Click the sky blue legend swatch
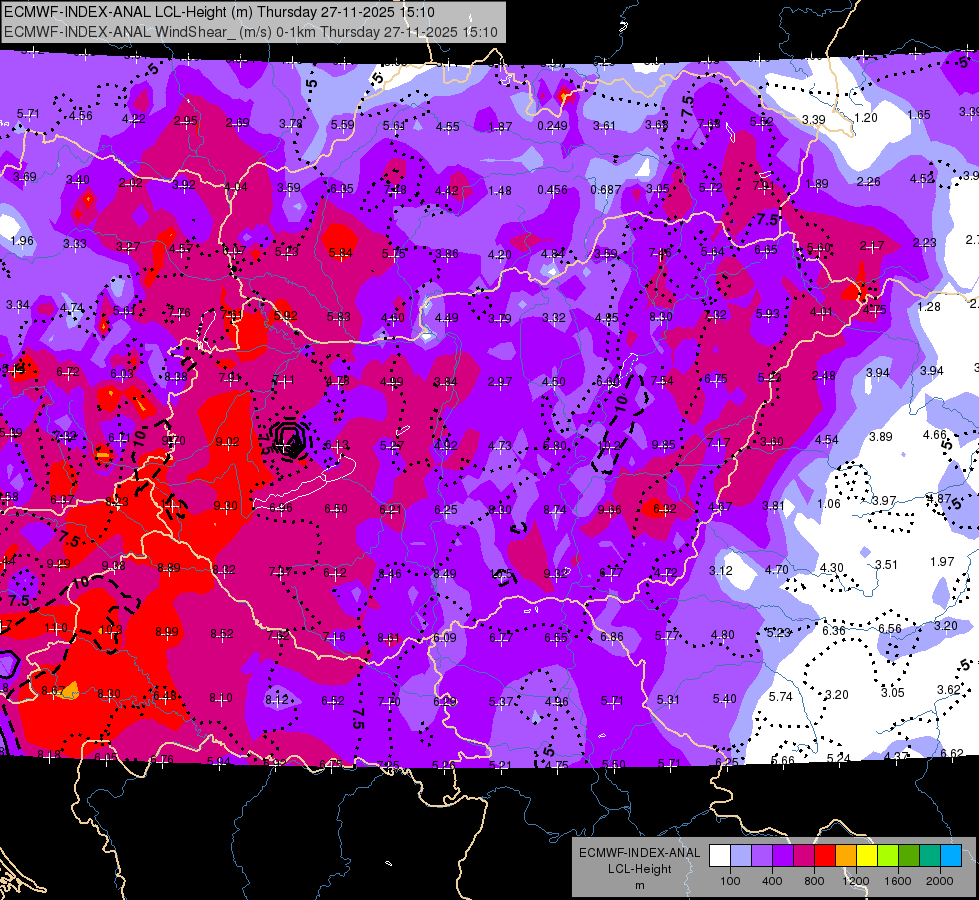 tap(952, 856)
